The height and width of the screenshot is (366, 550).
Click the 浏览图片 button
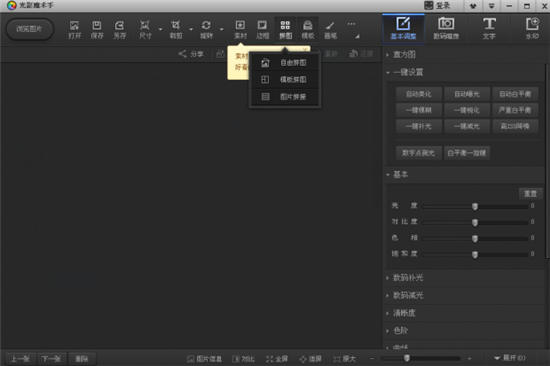point(30,29)
